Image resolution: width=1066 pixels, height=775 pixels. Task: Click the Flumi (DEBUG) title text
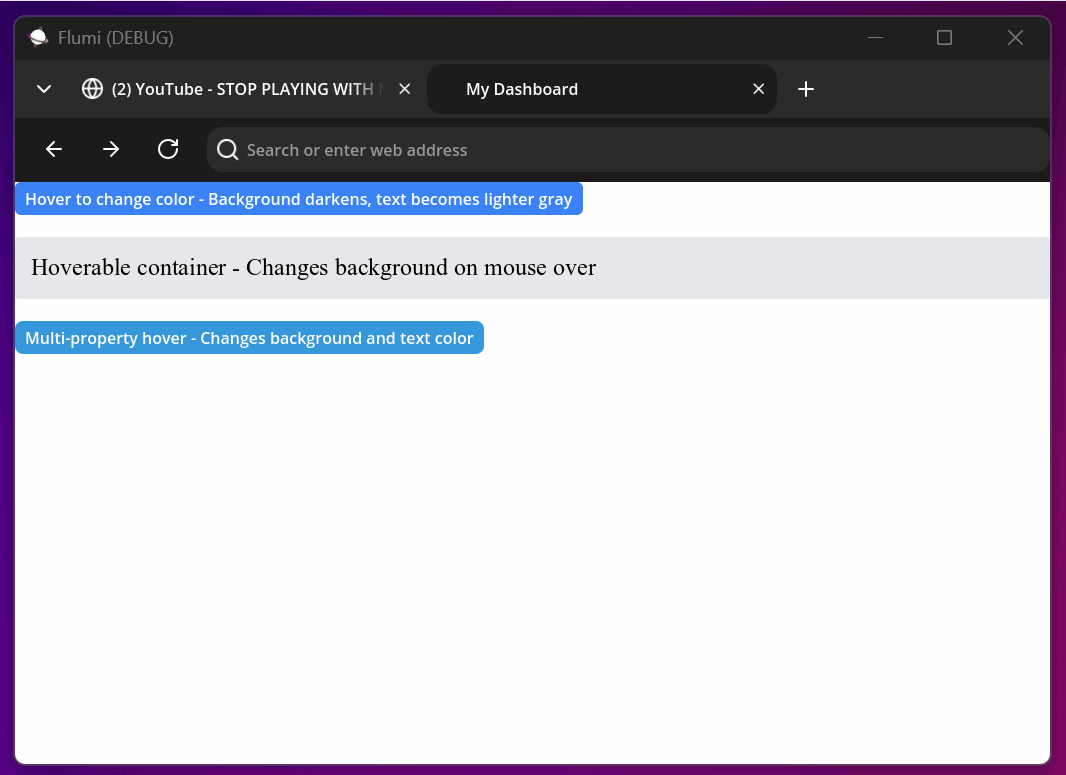[115, 38]
